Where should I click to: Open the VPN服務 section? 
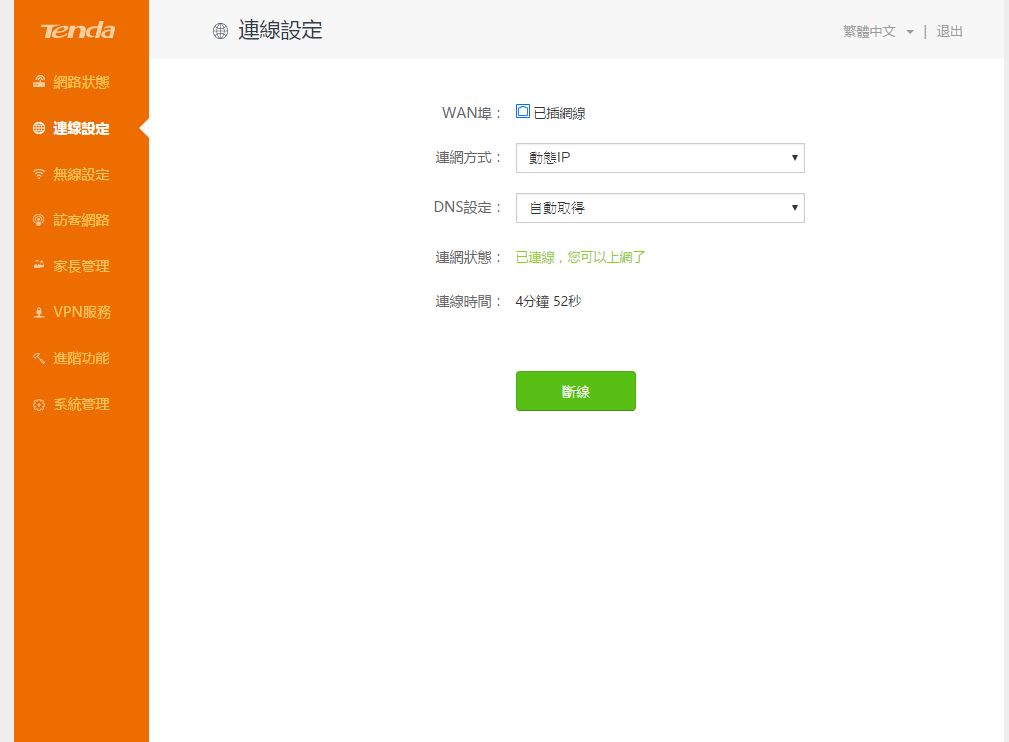(81, 312)
